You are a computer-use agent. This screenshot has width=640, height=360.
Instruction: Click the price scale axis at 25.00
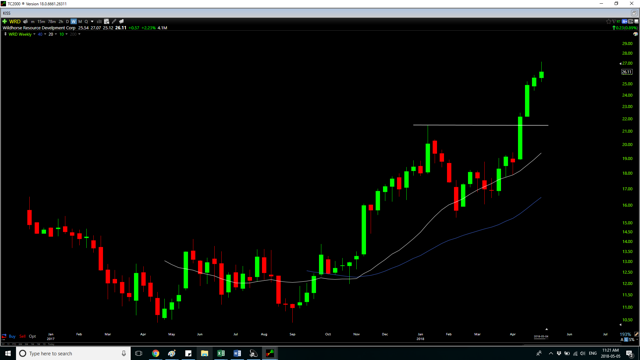pos(627,84)
